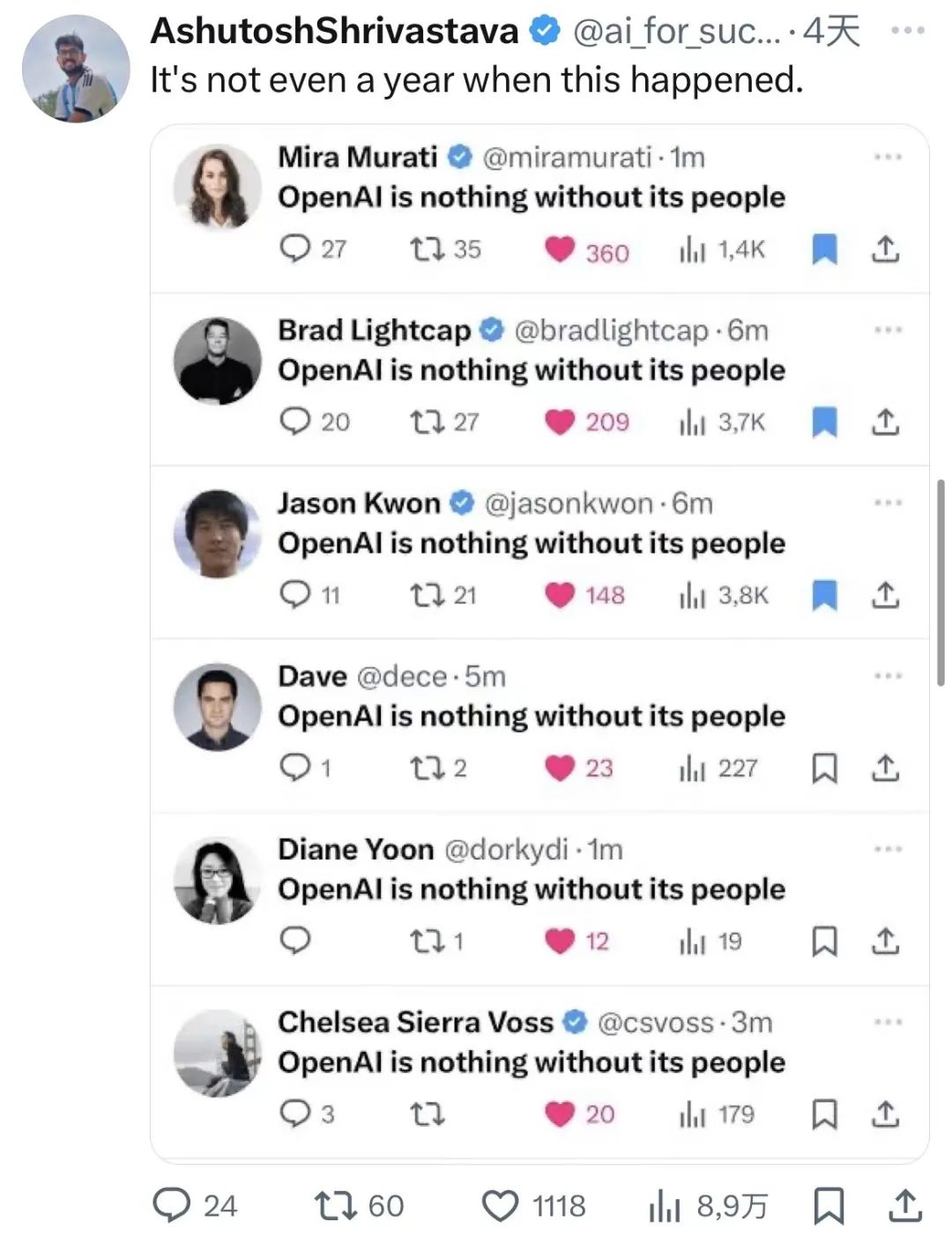The width and height of the screenshot is (952, 1252).
Task: Retweet Brad Lightcap's post
Action: tap(428, 422)
